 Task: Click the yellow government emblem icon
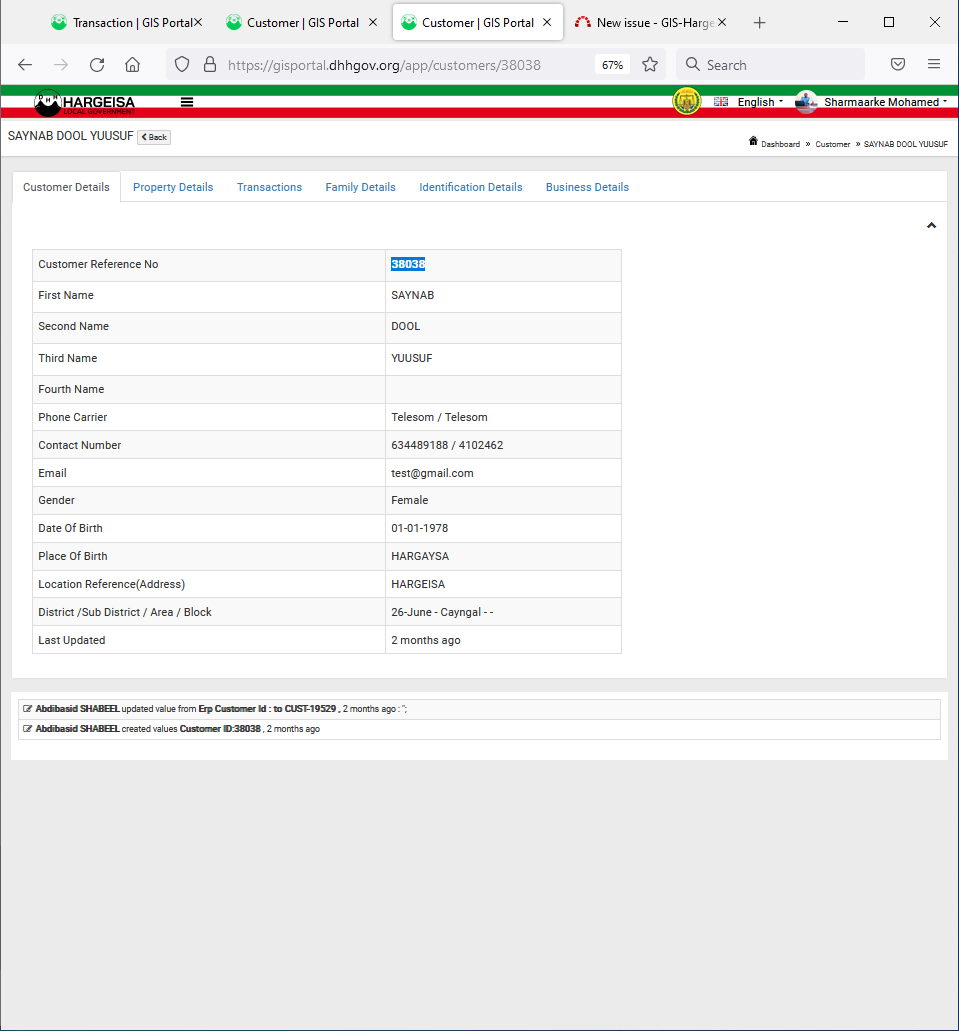(x=687, y=101)
